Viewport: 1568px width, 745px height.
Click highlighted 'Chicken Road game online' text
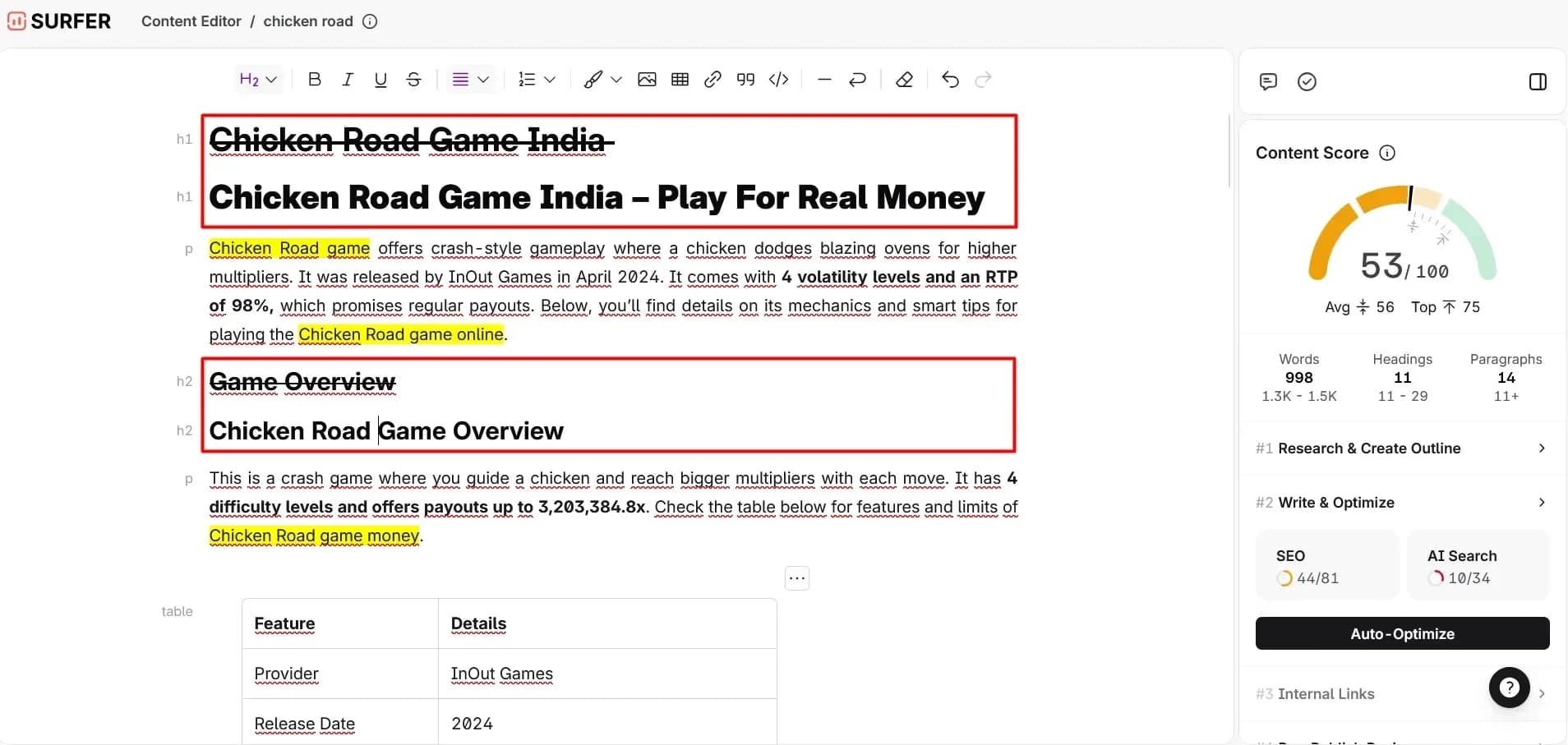401,334
